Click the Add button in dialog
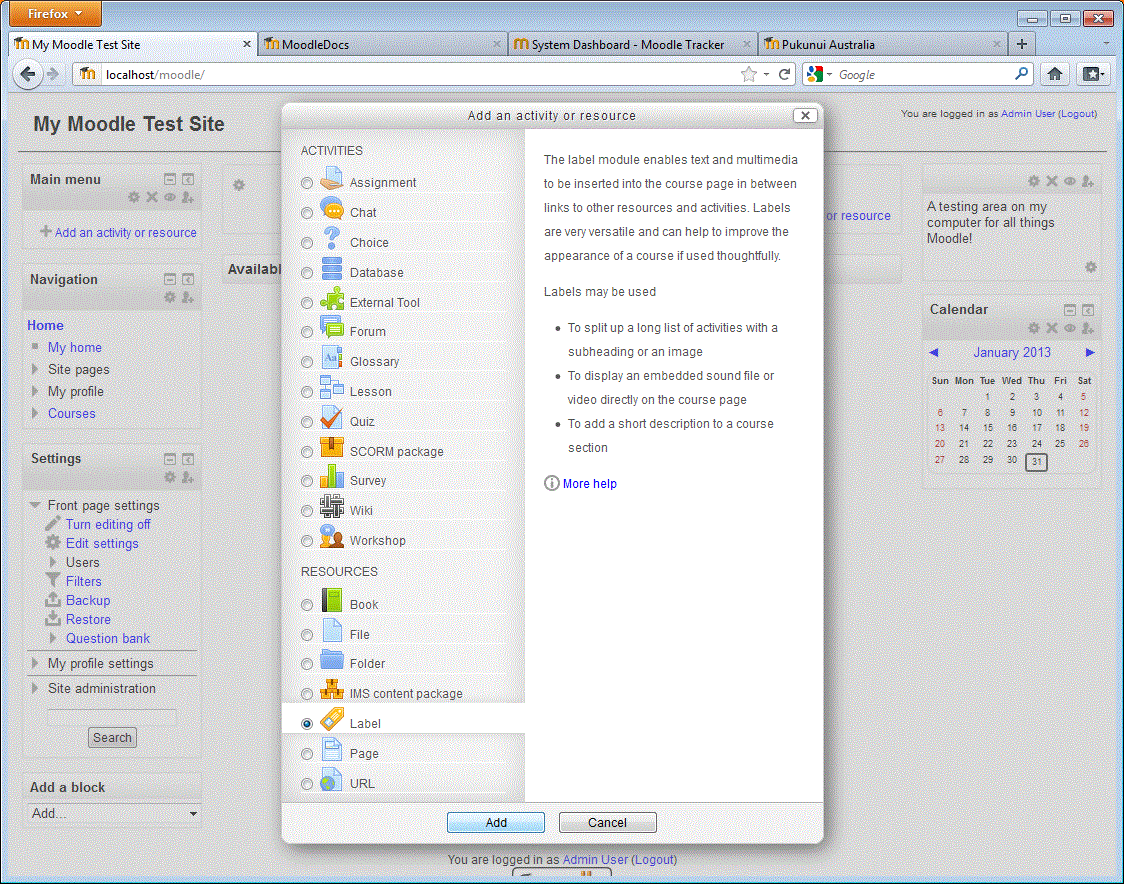The width and height of the screenshot is (1124, 884). coord(495,822)
